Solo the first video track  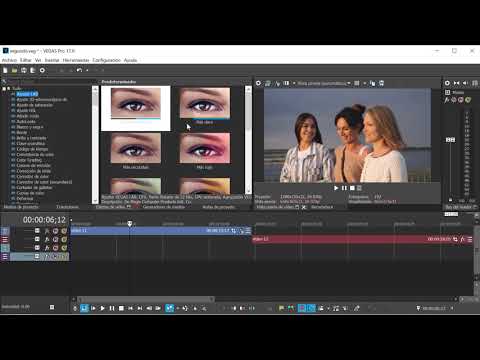tap(64, 231)
